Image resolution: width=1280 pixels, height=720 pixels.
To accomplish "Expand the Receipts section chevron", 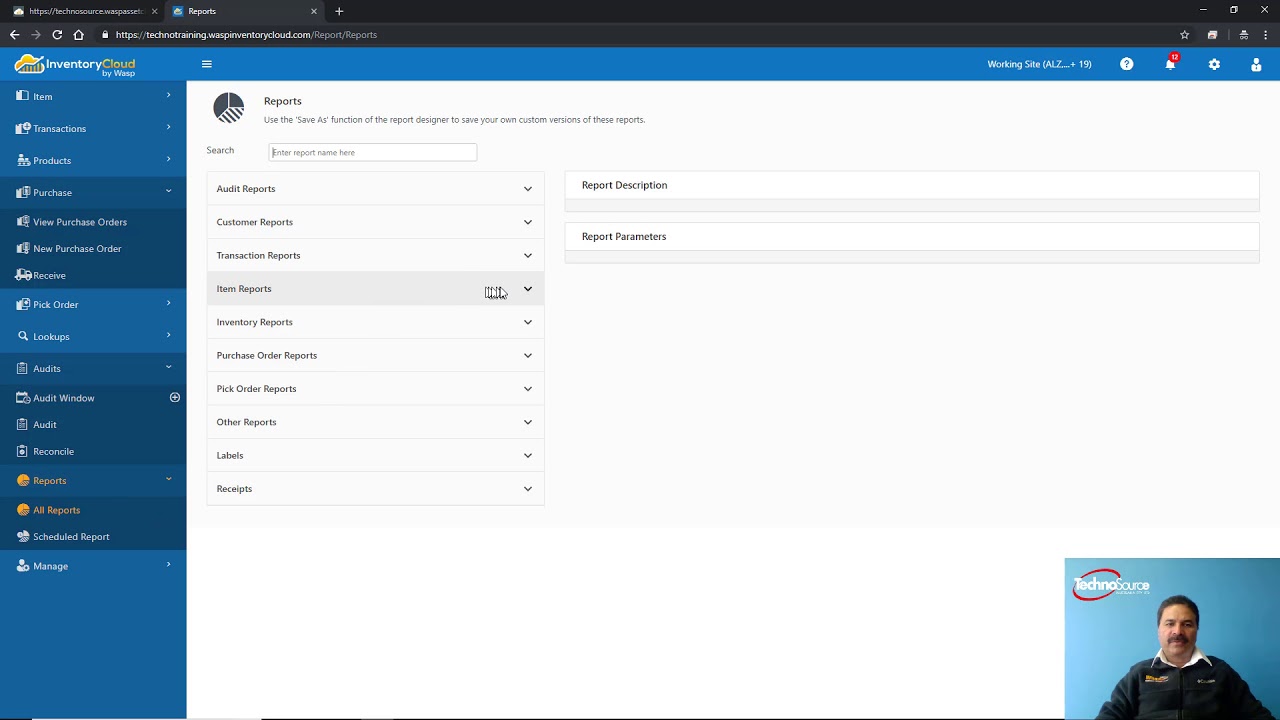I will pyautogui.click(x=528, y=489).
